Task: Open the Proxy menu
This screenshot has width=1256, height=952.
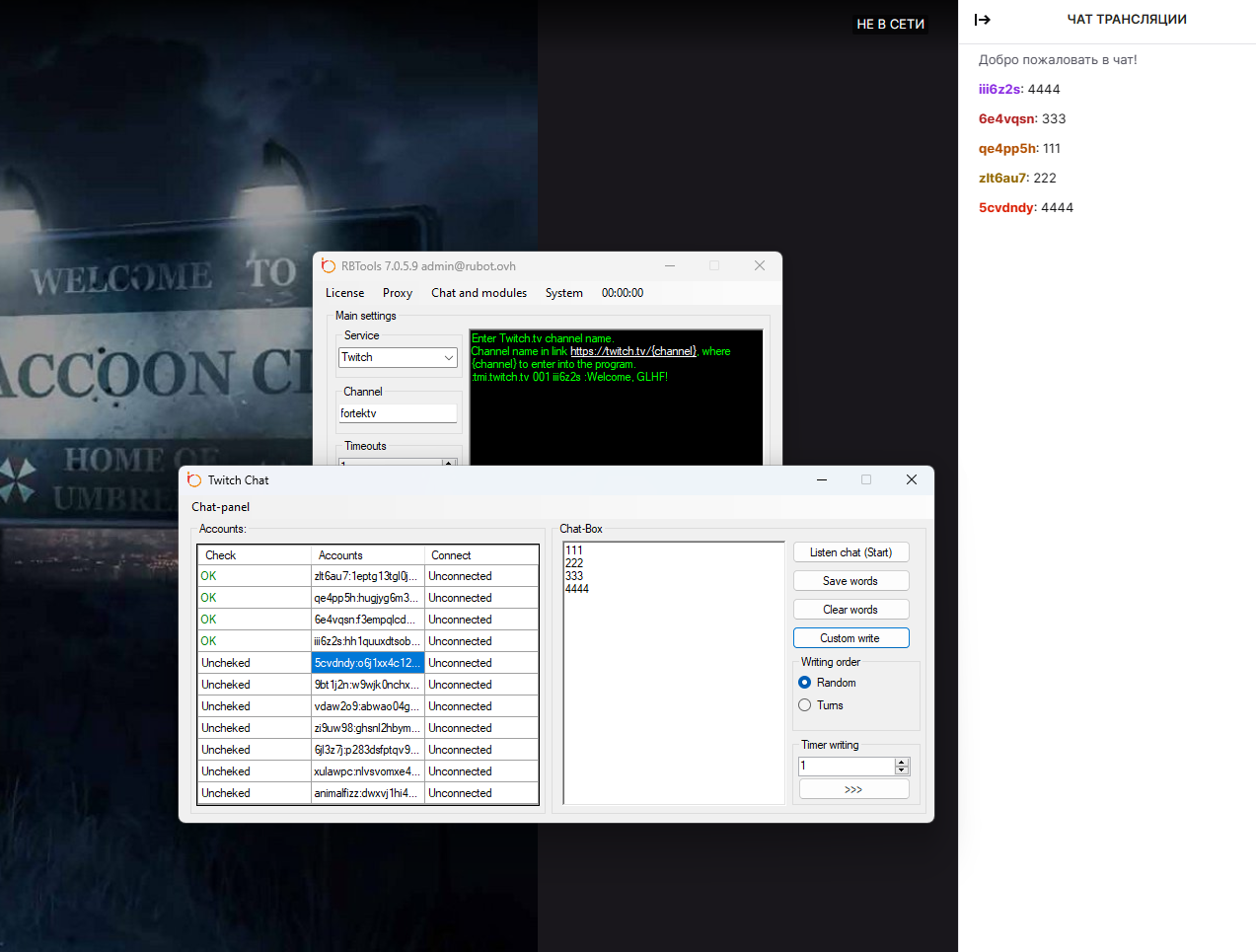Action: pyautogui.click(x=398, y=293)
